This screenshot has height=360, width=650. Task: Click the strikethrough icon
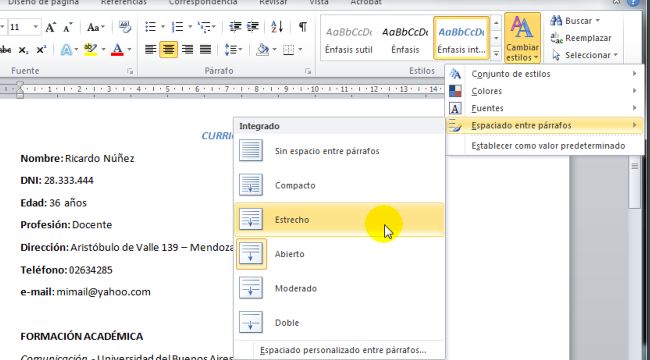point(5,50)
